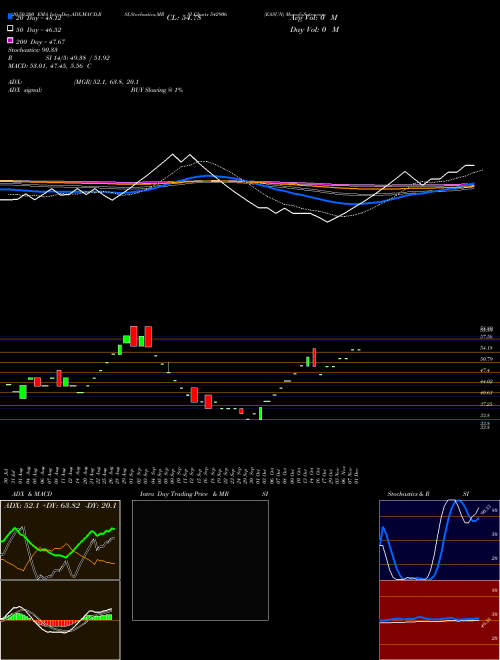
Task: Click the 'Intra Day Trading Price & MR' title
Action: (x=184, y=494)
